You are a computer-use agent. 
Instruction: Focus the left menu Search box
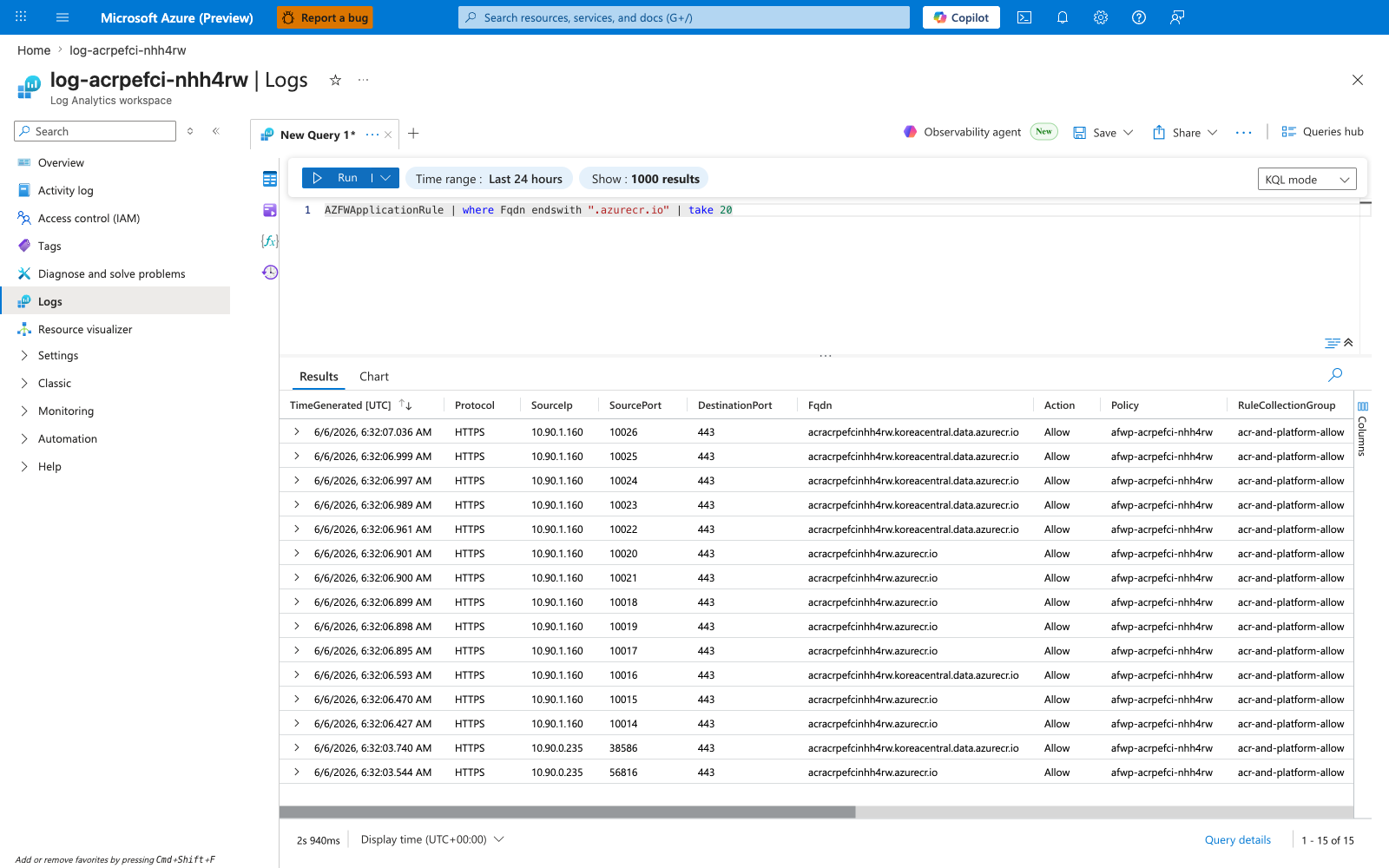tap(95, 131)
